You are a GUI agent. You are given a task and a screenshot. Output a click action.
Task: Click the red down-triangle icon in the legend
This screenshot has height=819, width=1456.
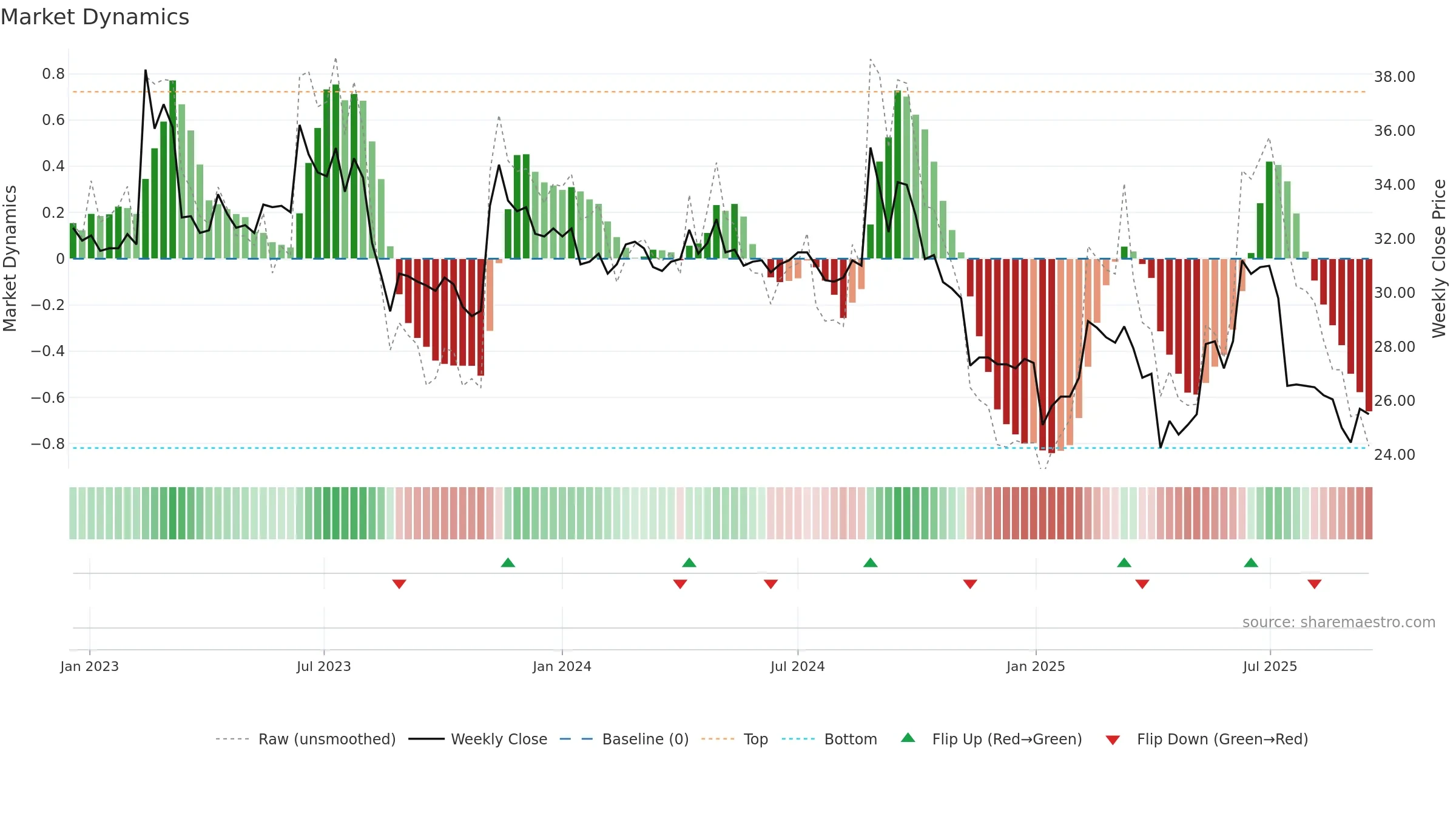point(1113,740)
